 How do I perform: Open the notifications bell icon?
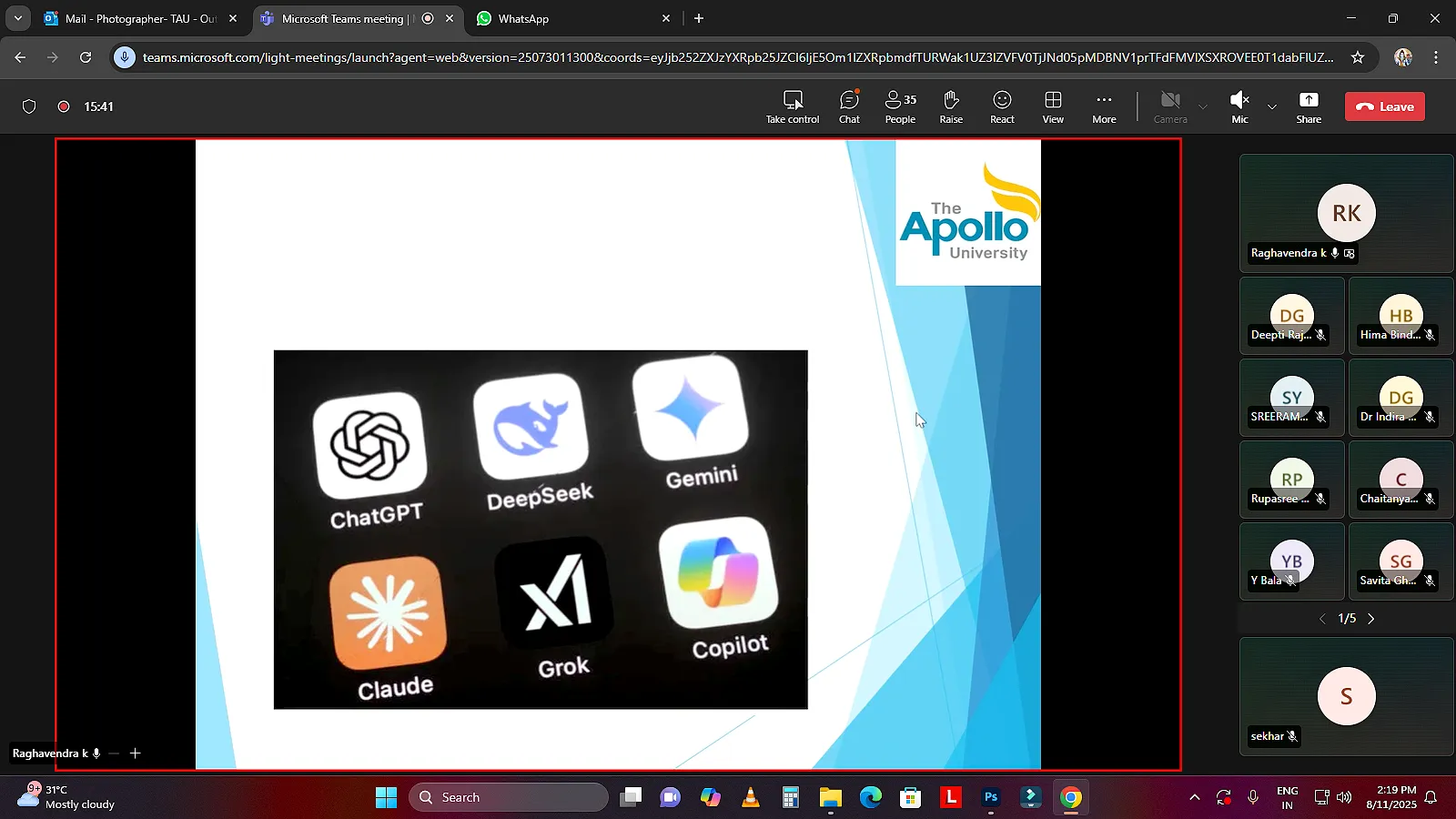[1431, 797]
